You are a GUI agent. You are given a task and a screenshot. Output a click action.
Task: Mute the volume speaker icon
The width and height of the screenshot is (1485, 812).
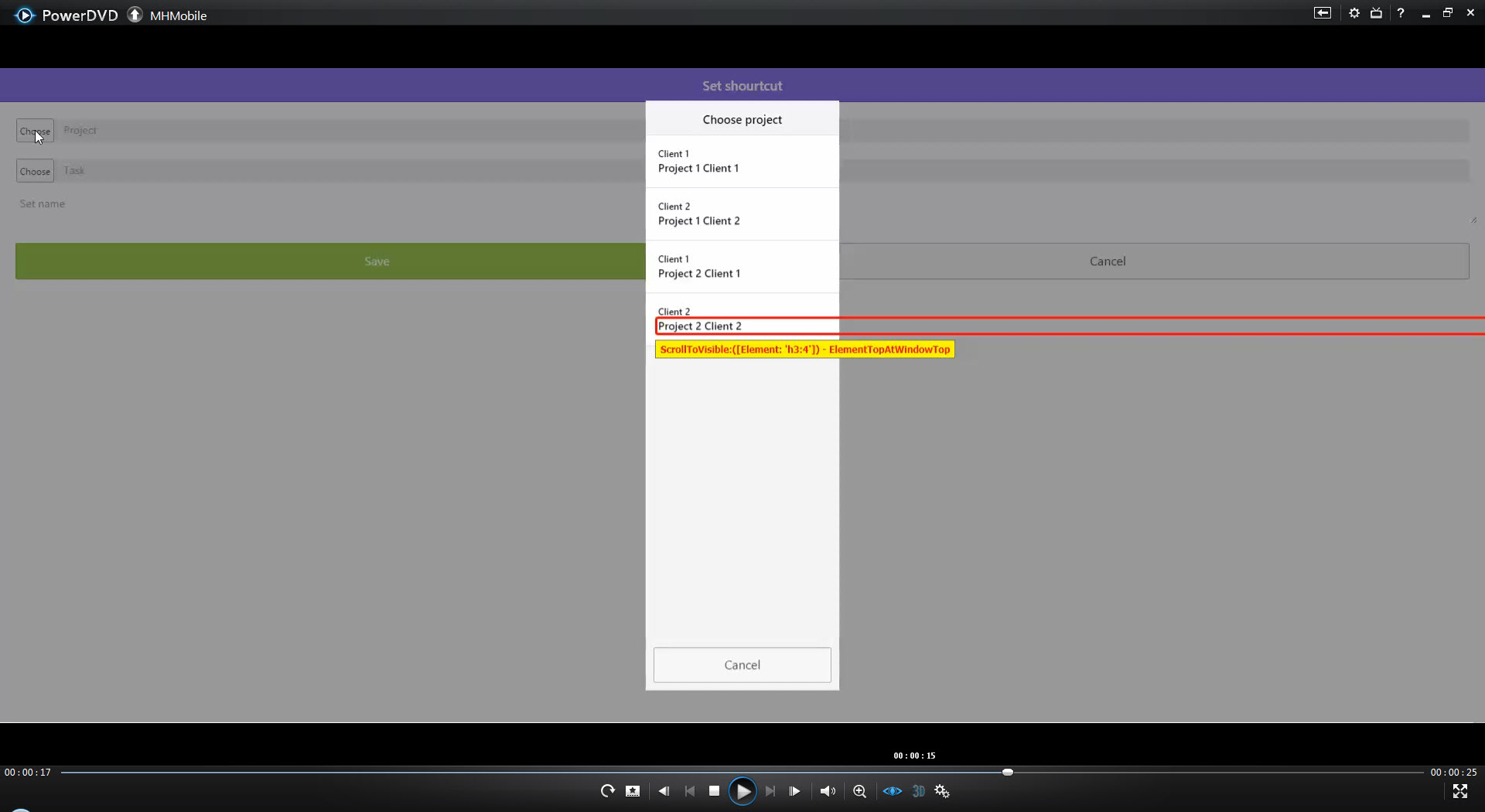828,791
